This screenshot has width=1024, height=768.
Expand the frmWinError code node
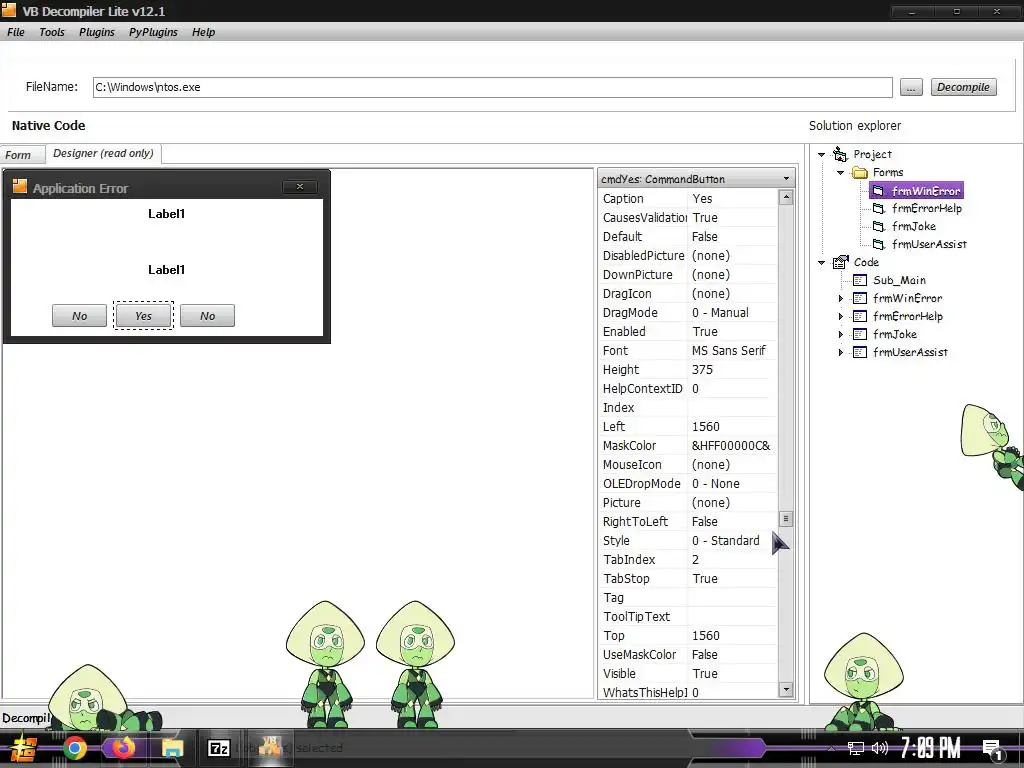(841, 298)
